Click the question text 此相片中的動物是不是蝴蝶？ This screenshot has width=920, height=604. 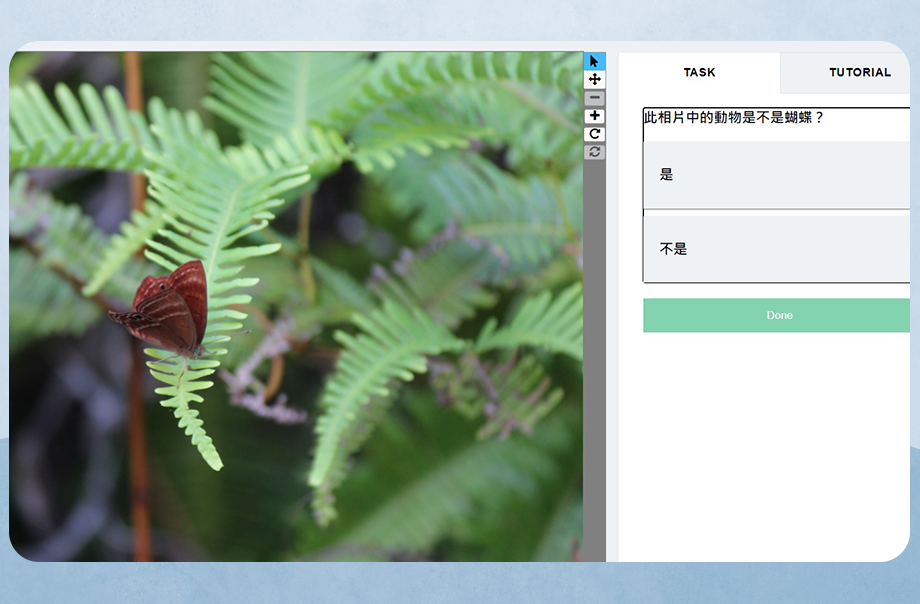point(733,118)
